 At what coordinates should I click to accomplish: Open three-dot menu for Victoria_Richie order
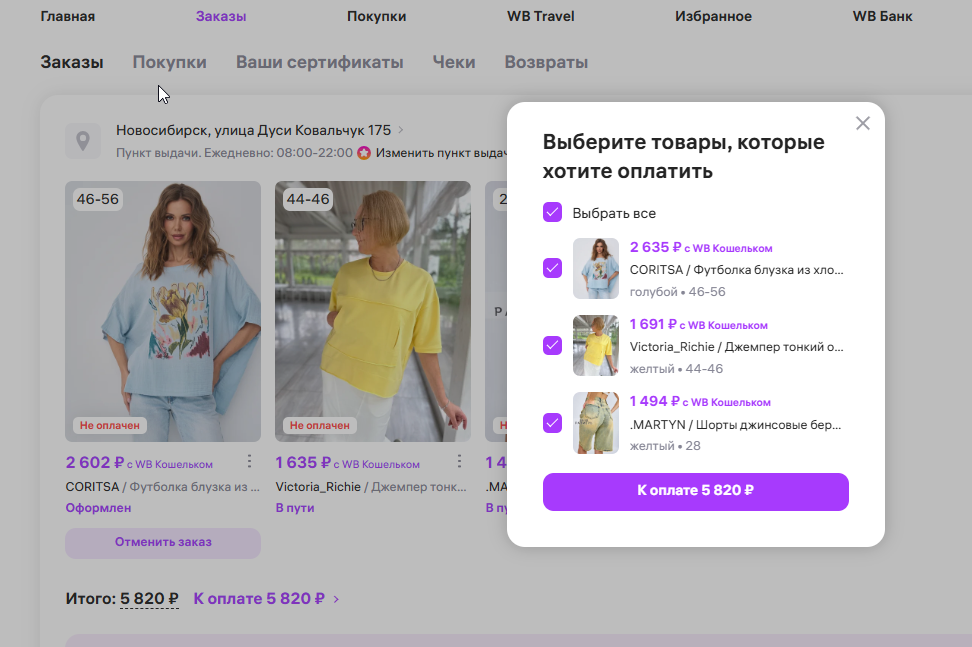tap(459, 461)
